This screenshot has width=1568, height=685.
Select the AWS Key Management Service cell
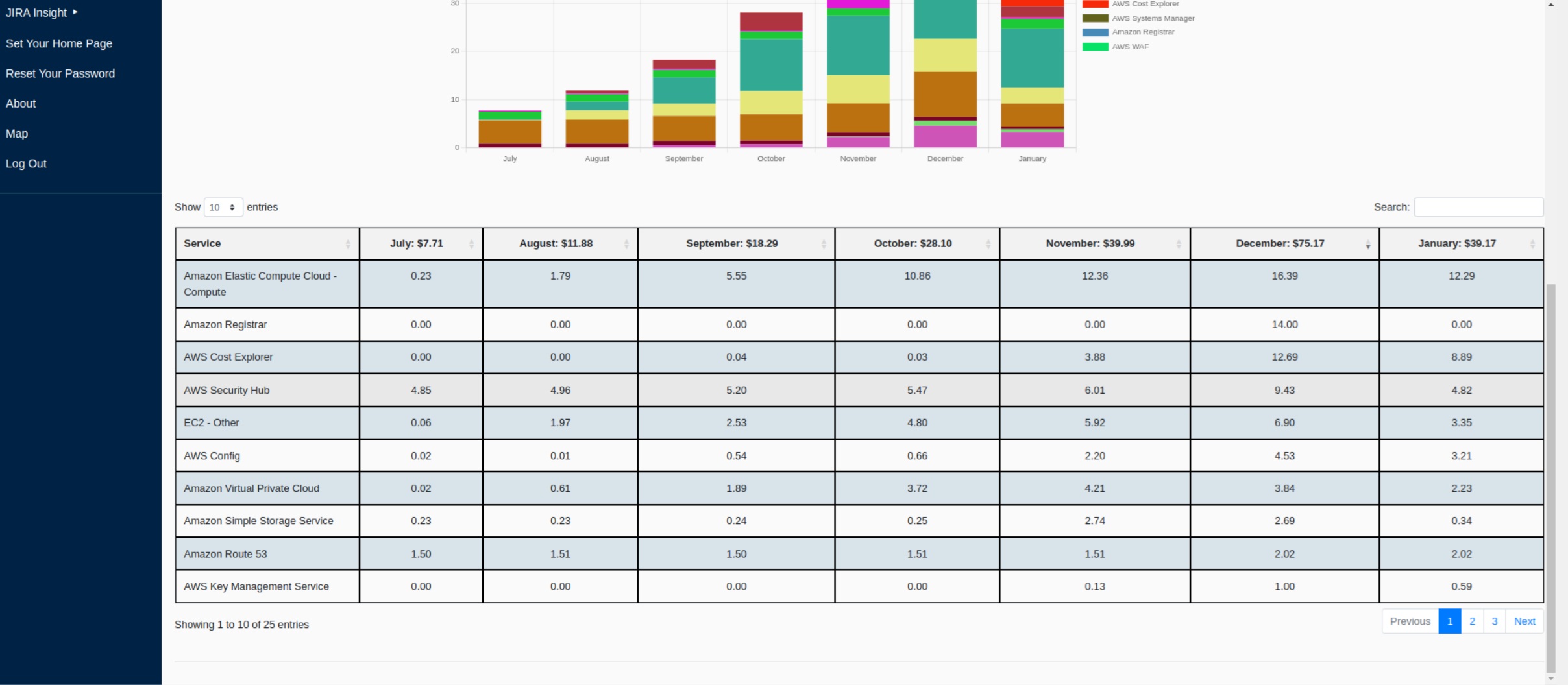[x=267, y=586]
